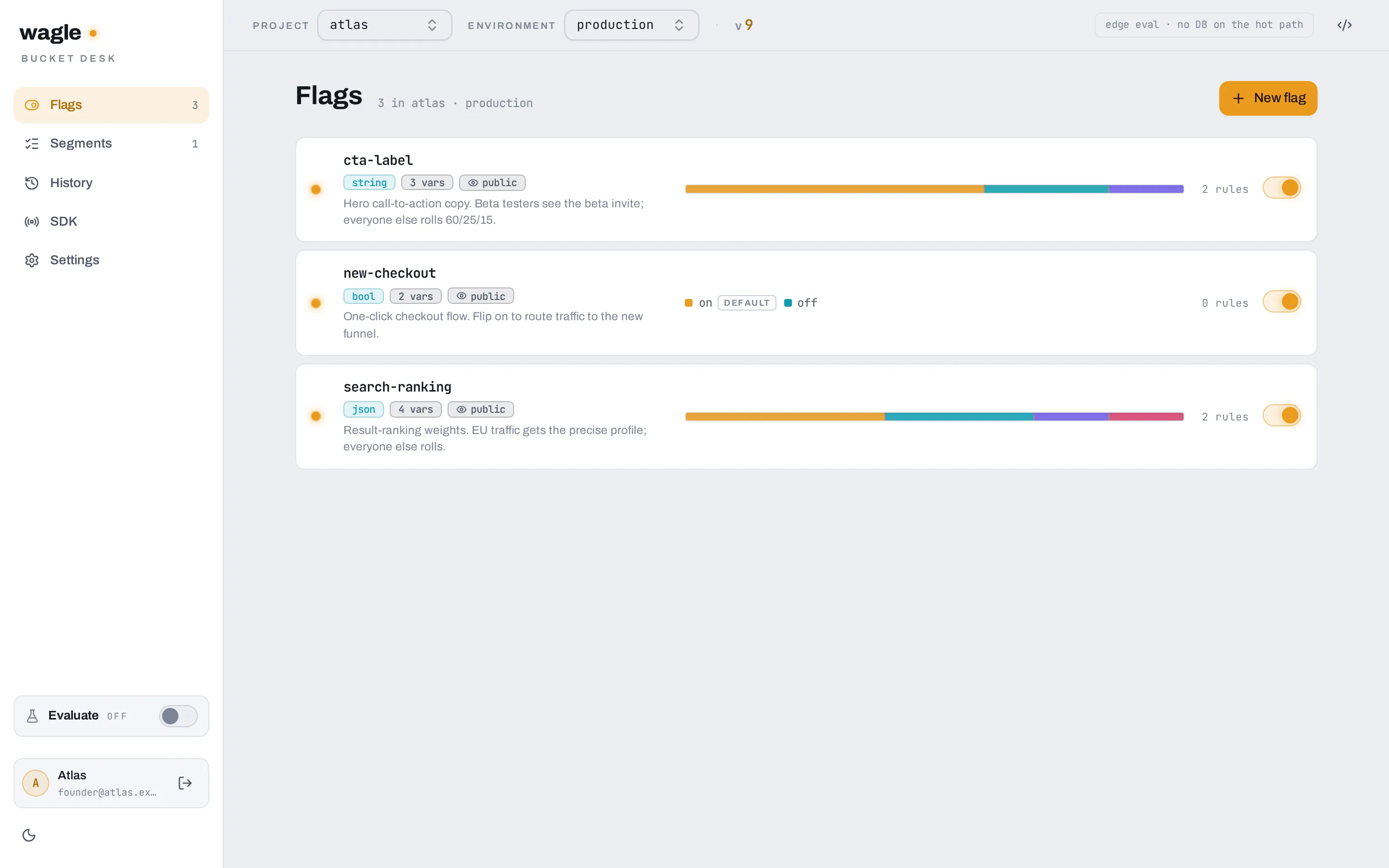Click the json type badge on search-ranking

click(x=363, y=409)
